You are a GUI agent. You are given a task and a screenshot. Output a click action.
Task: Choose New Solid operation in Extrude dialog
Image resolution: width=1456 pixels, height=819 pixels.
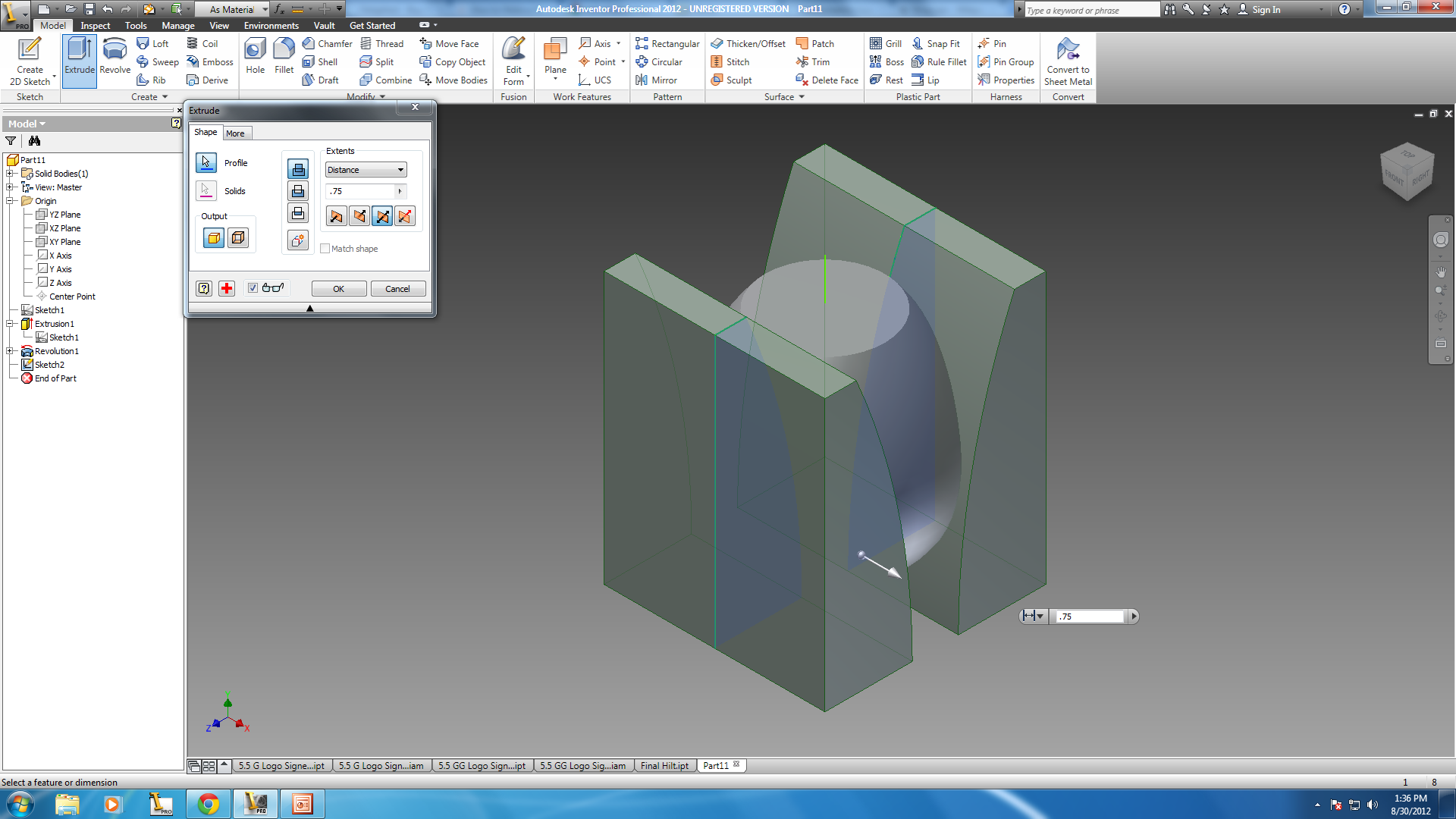tap(298, 240)
